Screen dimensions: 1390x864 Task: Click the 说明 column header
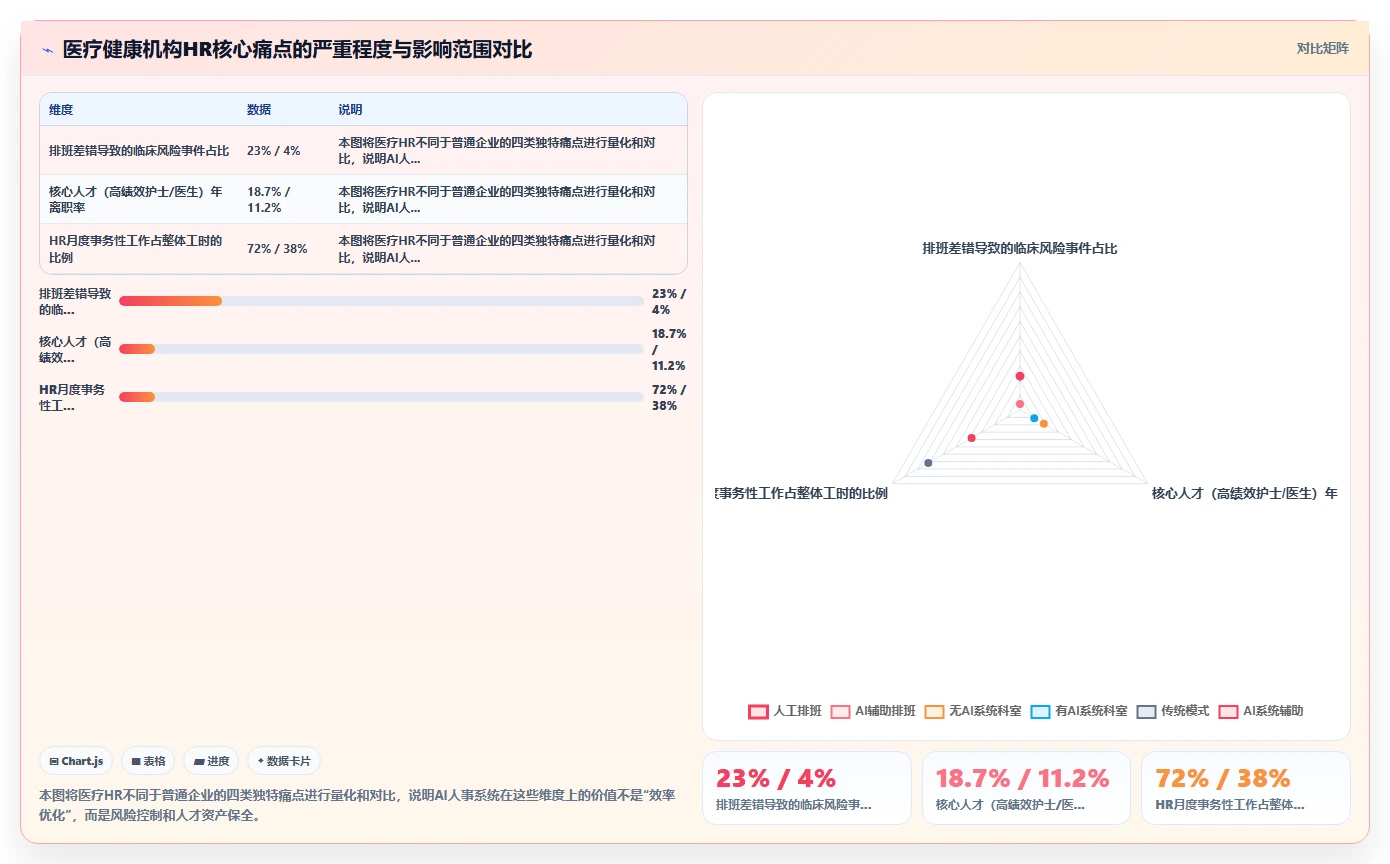[350, 110]
